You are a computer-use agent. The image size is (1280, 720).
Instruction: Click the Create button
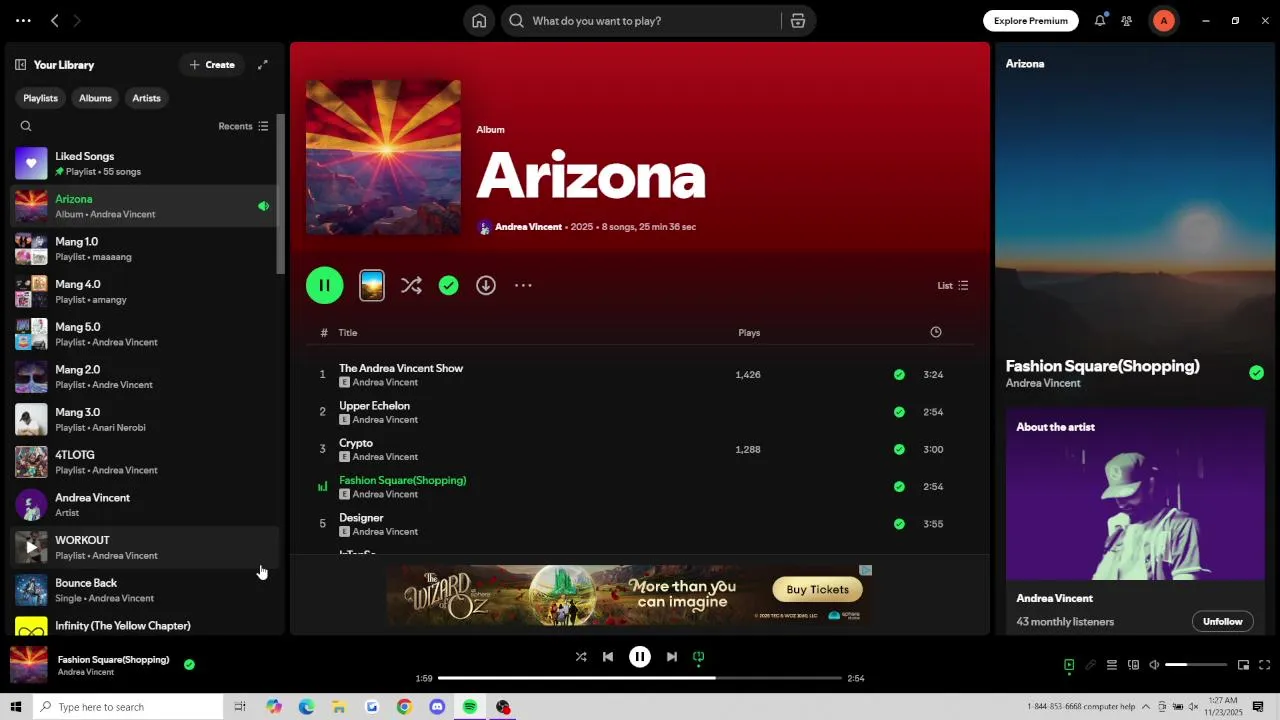point(212,65)
